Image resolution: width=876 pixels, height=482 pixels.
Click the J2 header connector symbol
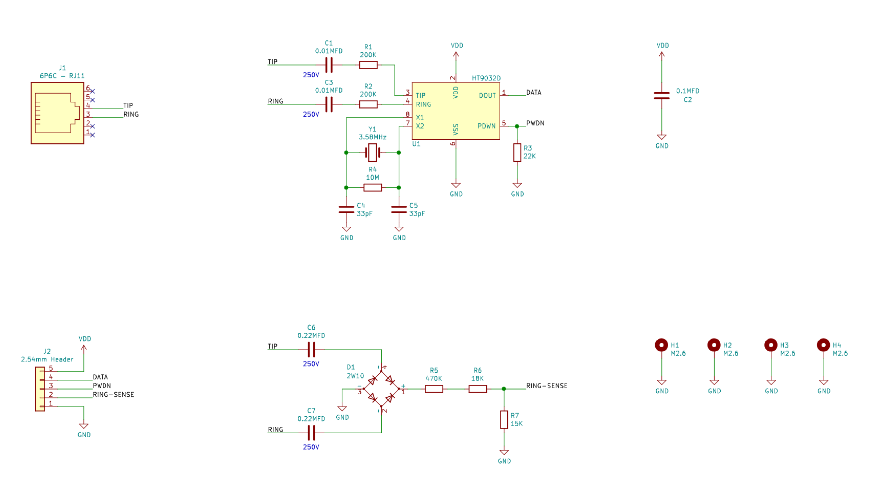[x=41, y=388]
